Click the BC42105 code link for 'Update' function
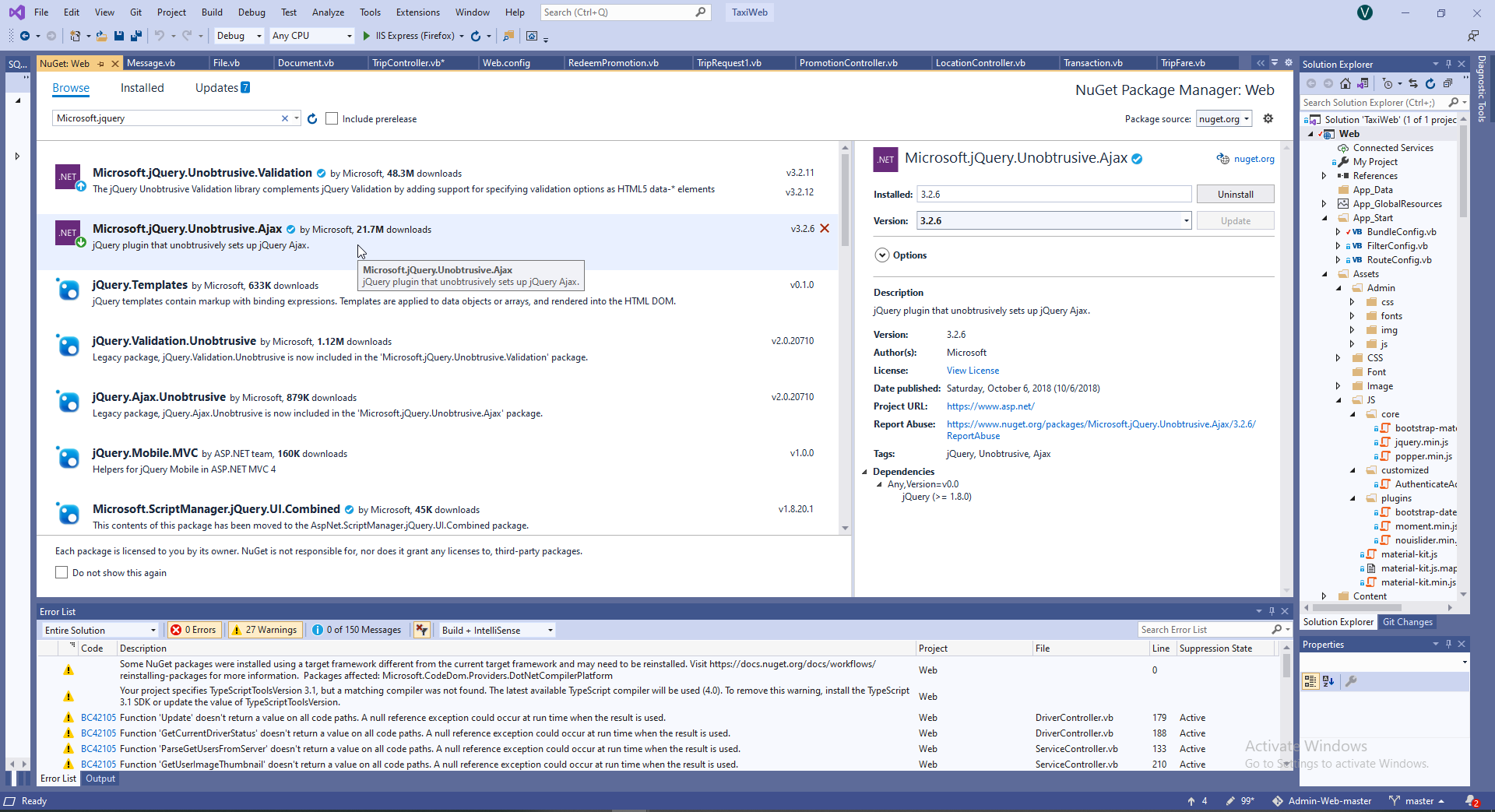 click(x=98, y=718)
